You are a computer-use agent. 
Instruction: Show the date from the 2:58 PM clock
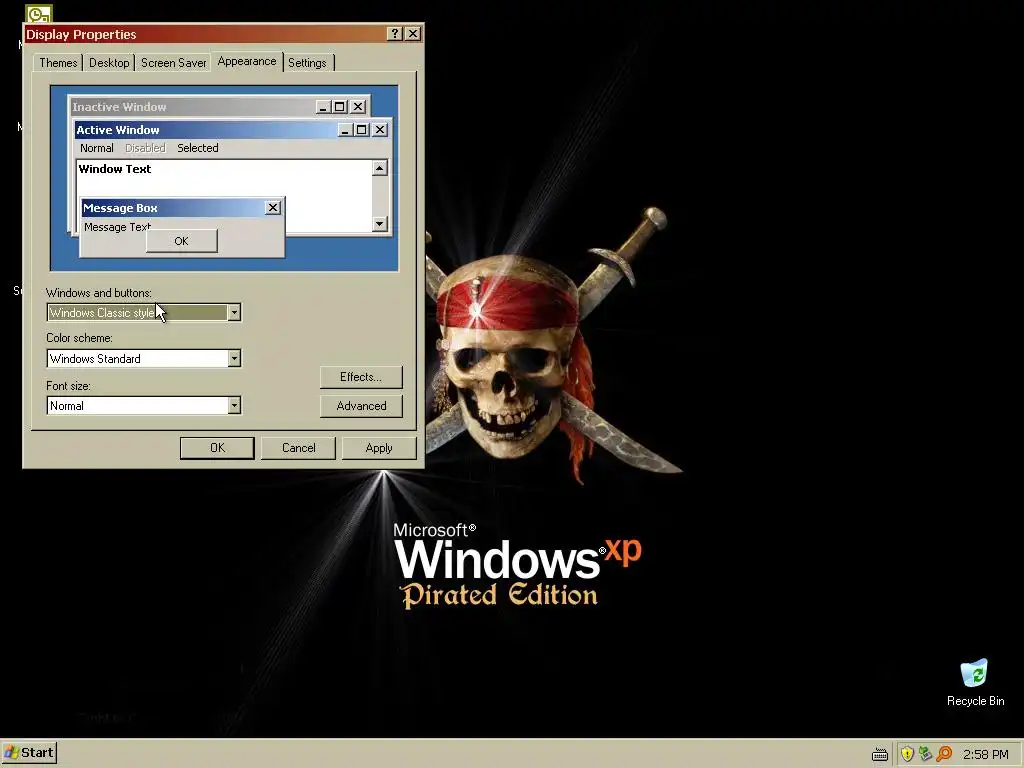coord(985,754)
